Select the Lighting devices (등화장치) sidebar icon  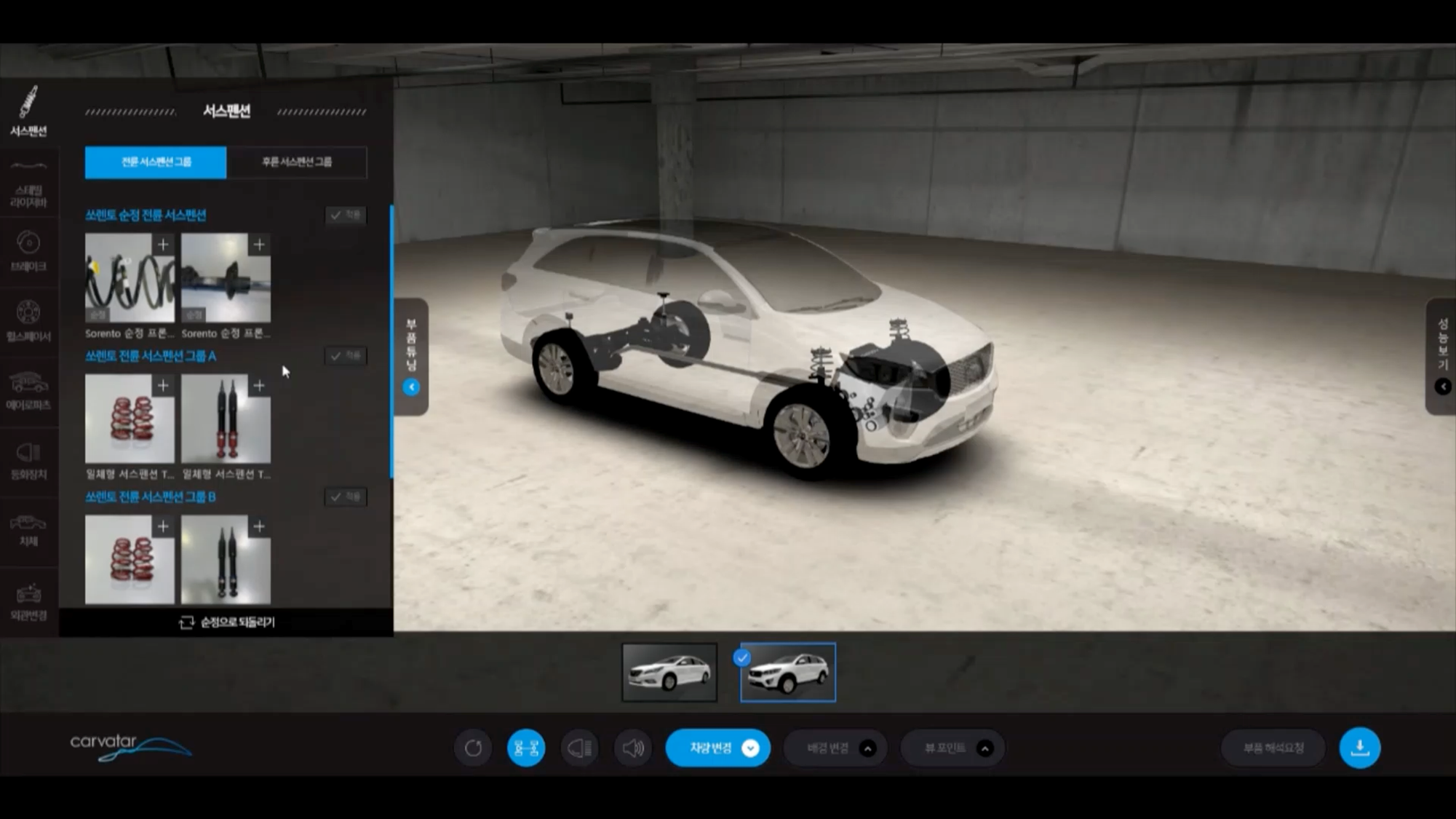28,461
